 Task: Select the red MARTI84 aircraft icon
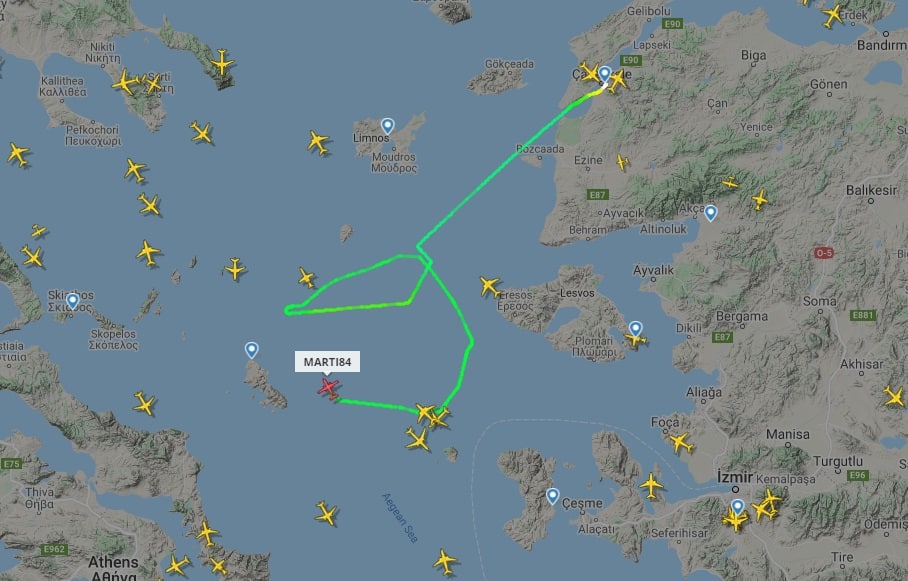[328, 388]
